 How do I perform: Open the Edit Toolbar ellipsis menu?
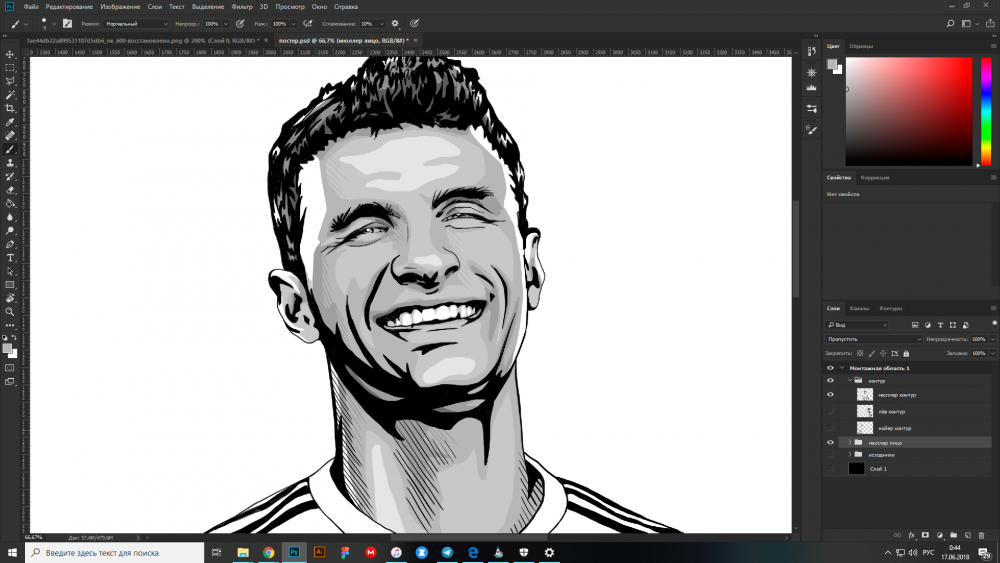[10, 325]
